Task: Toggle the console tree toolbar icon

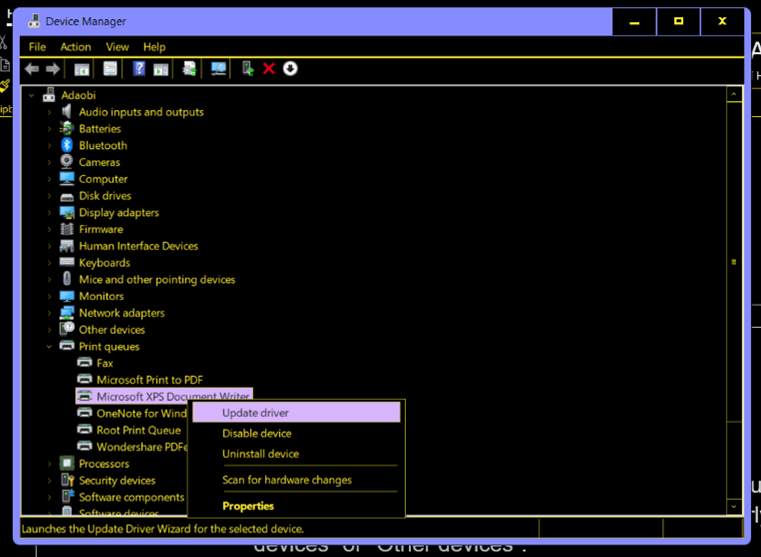Action: [x=82, y=69]
